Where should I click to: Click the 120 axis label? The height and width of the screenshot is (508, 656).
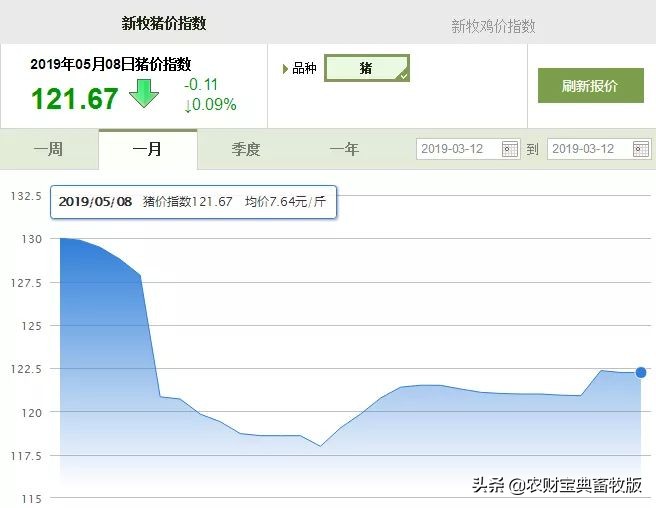pyautogui.click(x=32, y=413)
